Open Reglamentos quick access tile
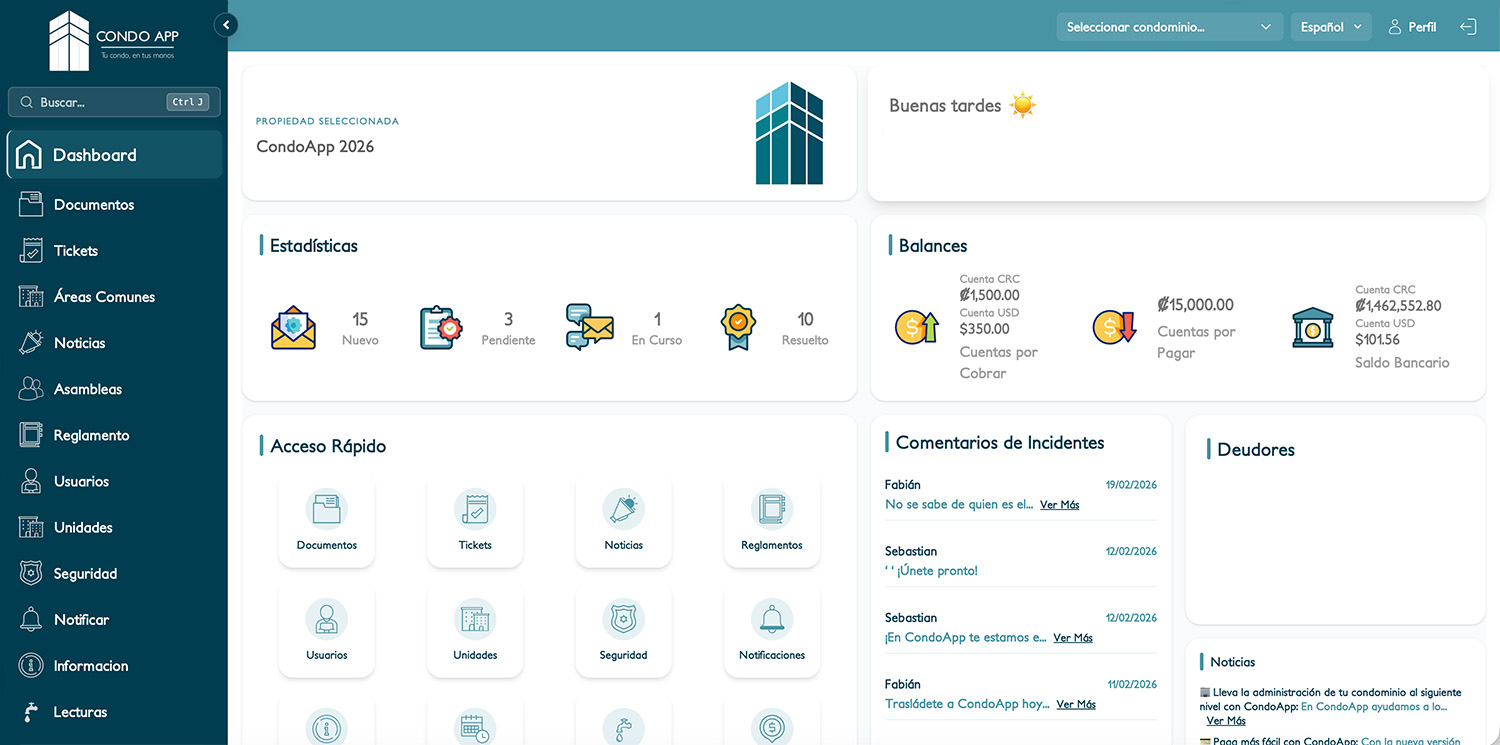The width and height of the screenshot is (1500, 745). [x=772, y=521]
